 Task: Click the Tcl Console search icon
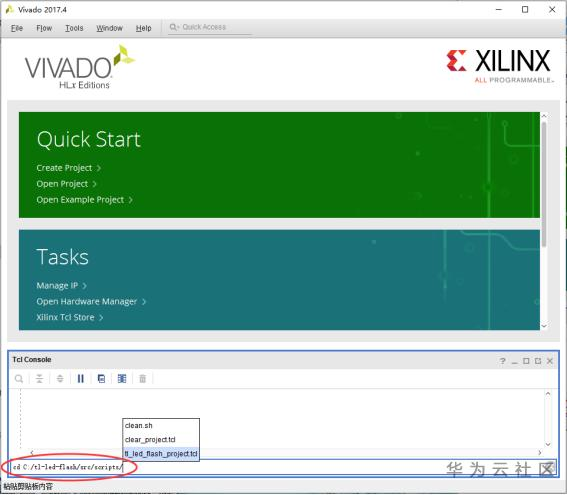(x=19, y=379)
